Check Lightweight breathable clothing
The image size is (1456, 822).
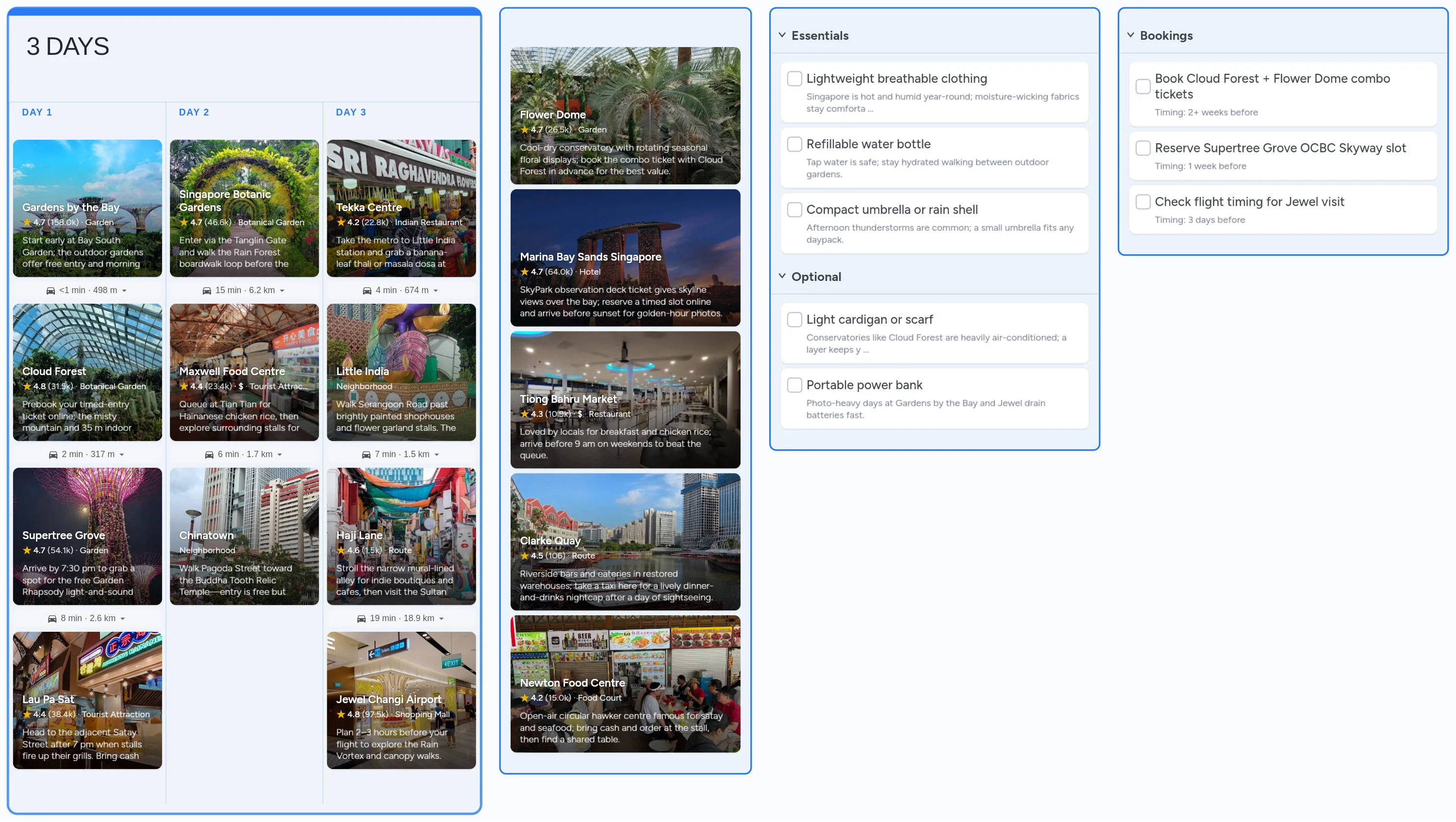point(794,79)
